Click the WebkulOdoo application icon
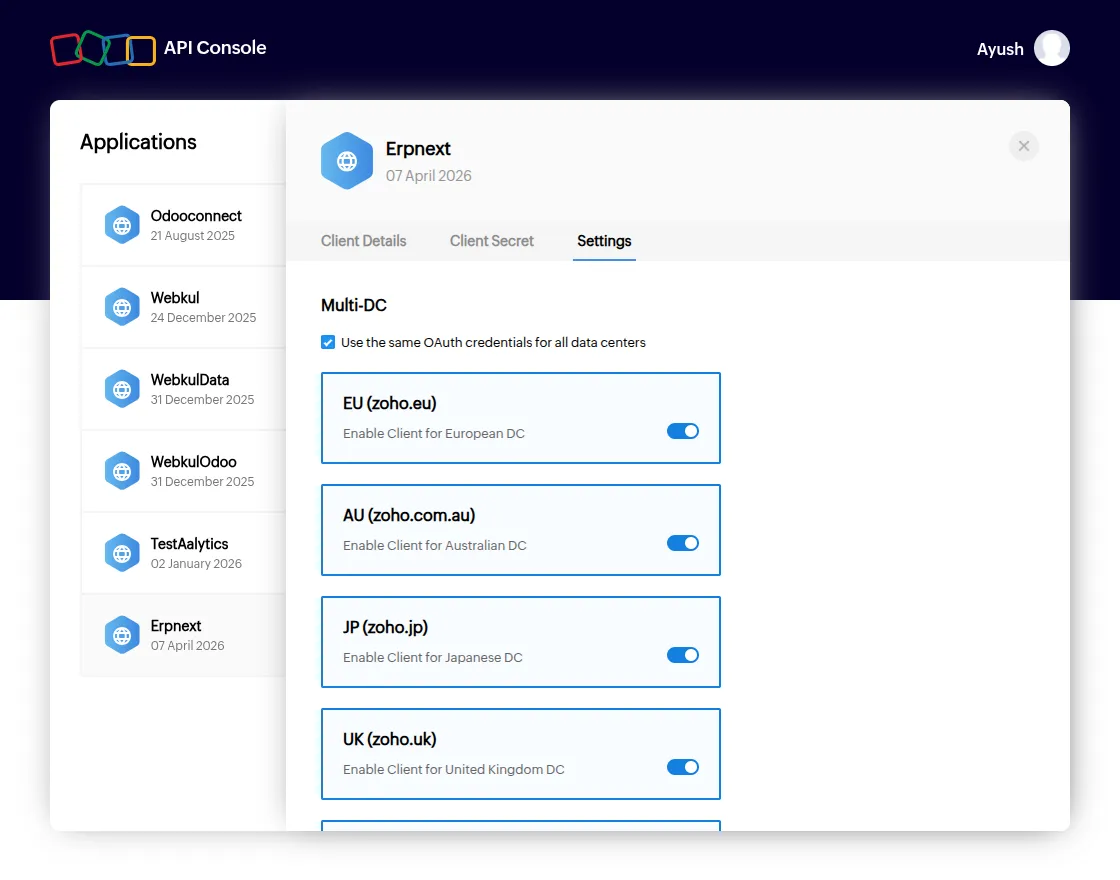This screenshot has height=880, width=1120. [122, 471]
